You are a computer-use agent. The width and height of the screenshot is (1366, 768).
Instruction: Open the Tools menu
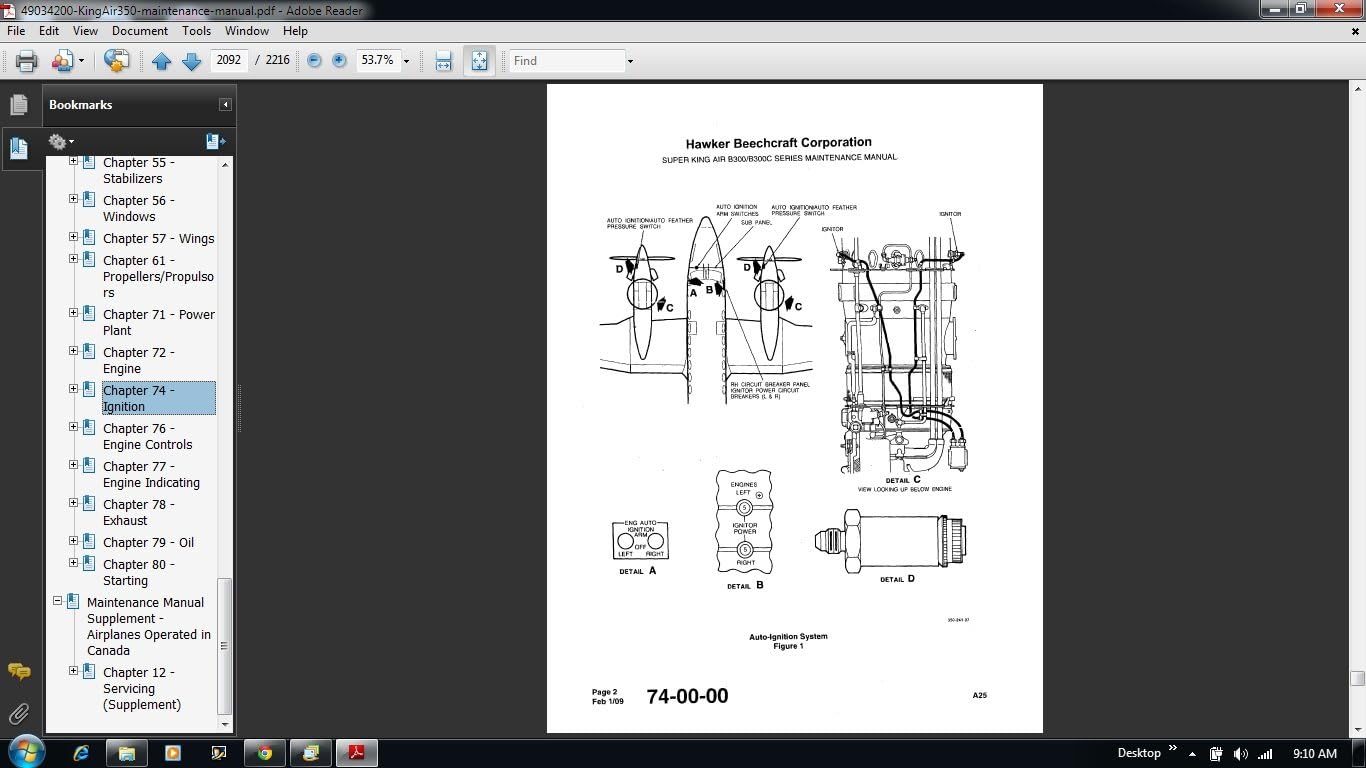coord(196,31)
